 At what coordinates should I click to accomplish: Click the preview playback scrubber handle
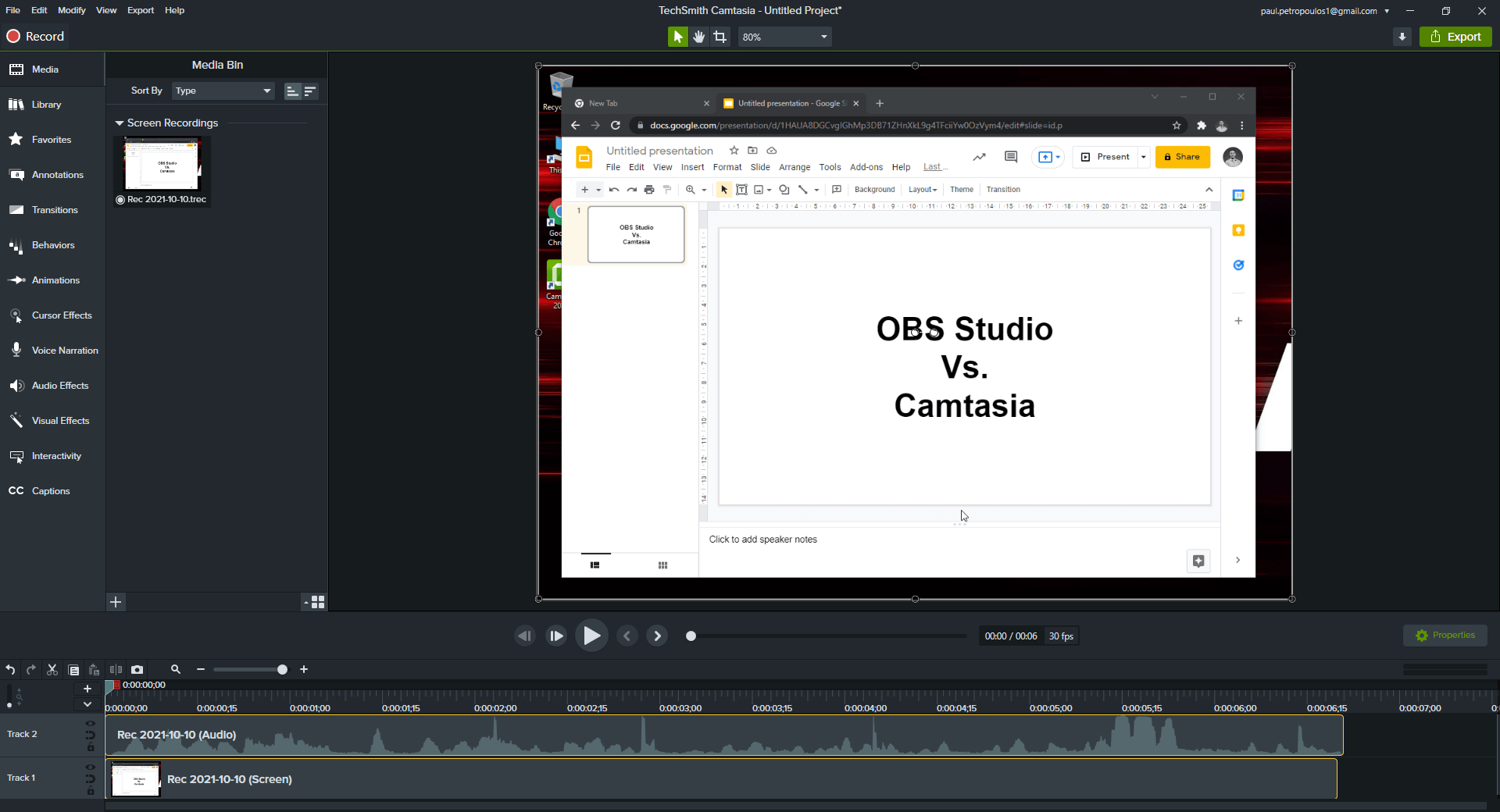[691, 636]
